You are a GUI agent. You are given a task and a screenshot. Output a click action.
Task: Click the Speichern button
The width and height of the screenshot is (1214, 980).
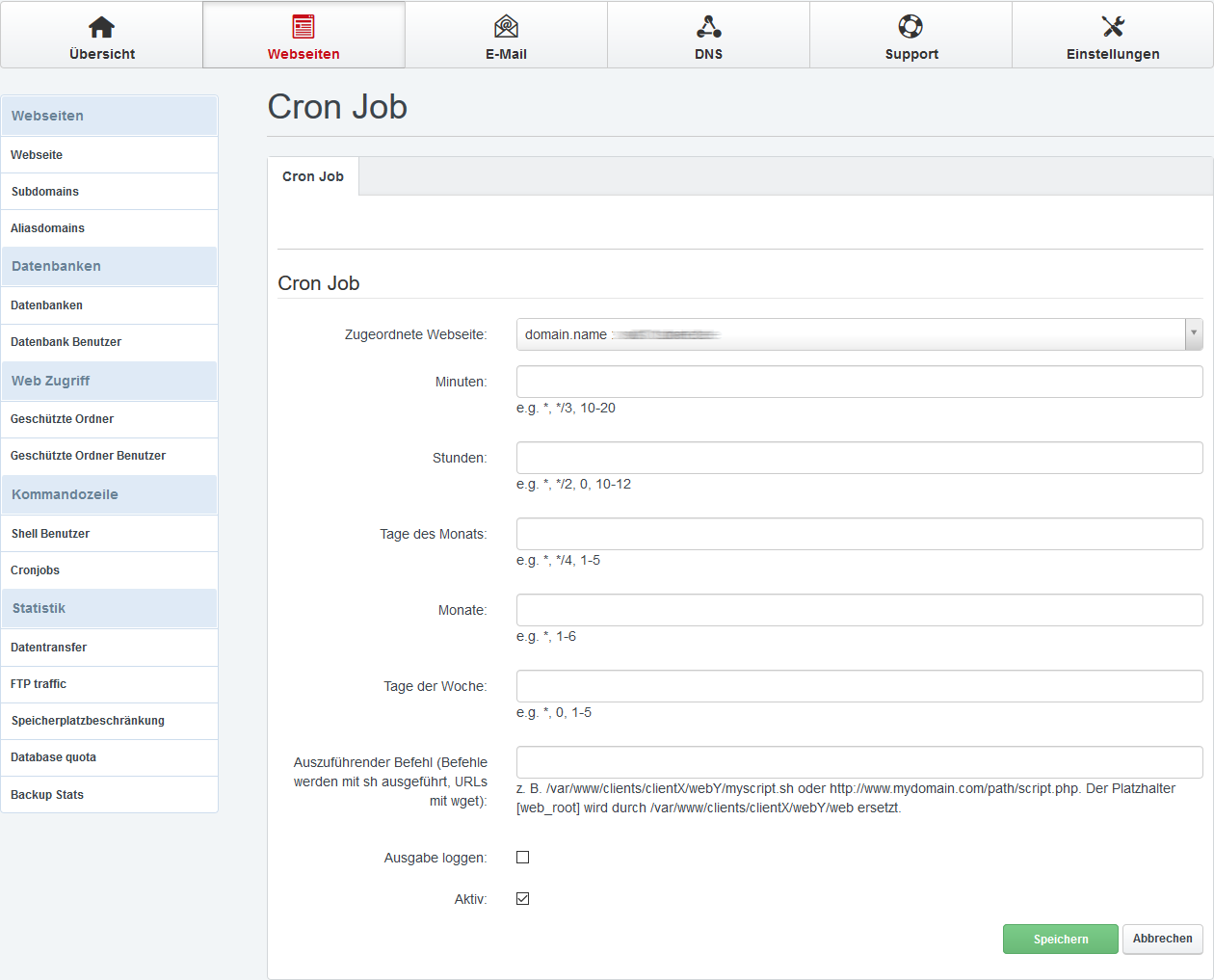pyautogui.click(x=1060, y=939)
